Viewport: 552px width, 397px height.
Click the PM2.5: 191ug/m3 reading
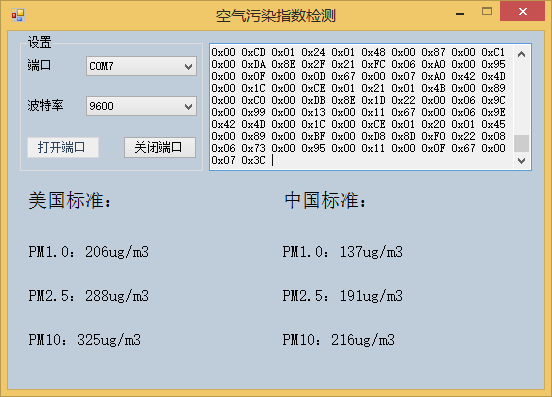(343, 296)
